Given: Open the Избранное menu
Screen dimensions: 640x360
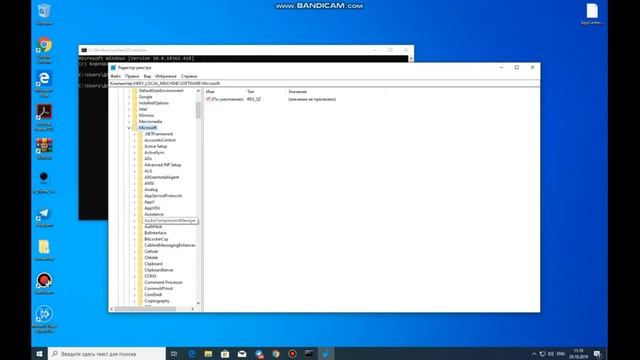Looking at the screenshot, I should [166, 76].
